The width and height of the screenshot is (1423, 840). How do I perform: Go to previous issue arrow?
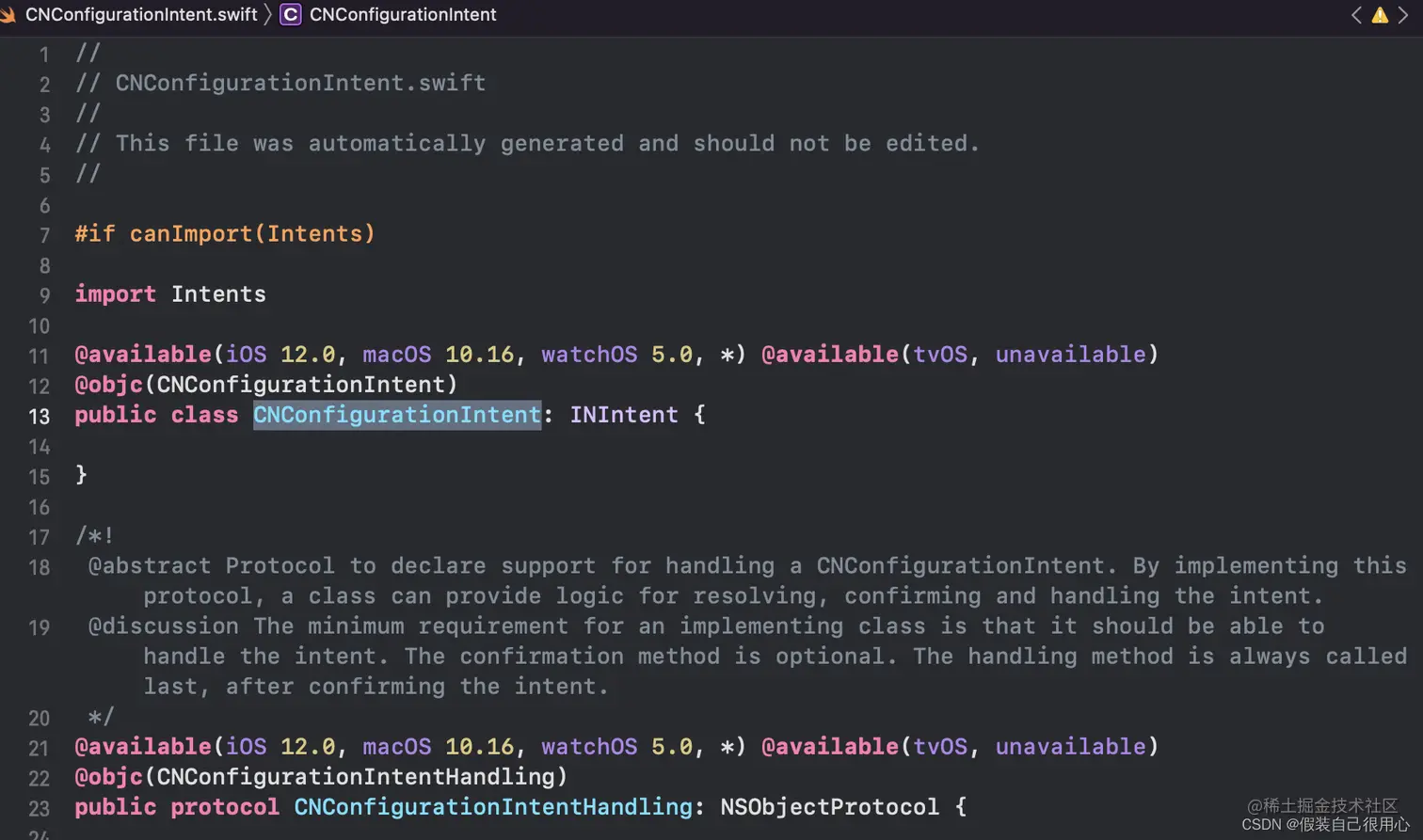(1356, 14)
